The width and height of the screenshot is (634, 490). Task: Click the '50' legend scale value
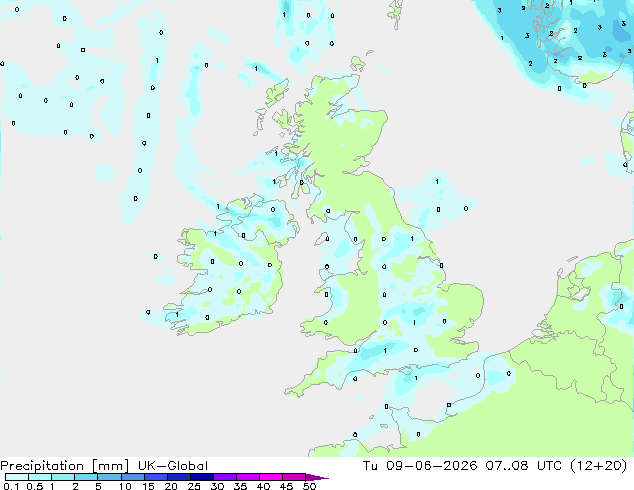click(x=310, y=486)
